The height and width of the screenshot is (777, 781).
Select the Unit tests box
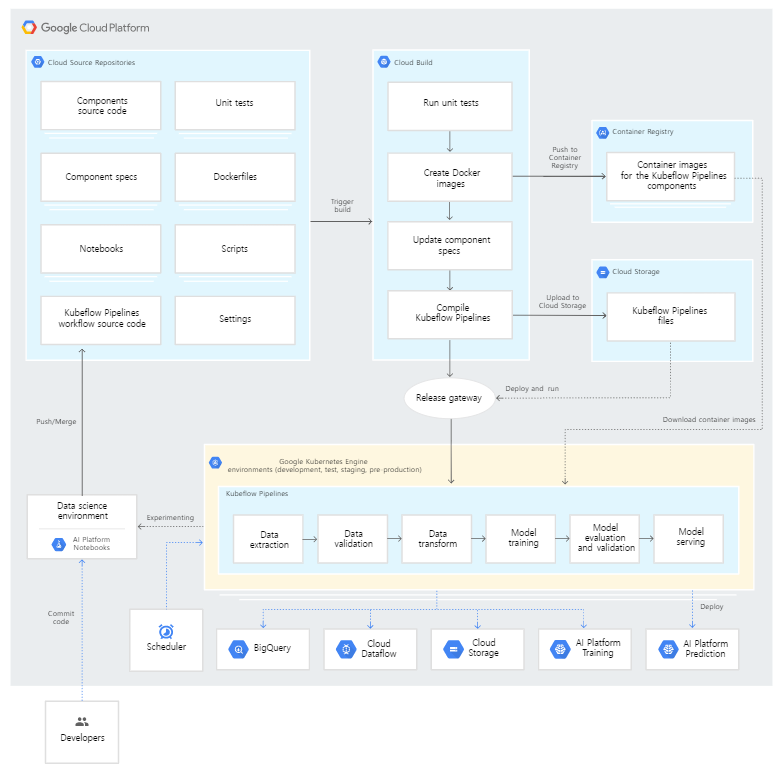[235, 106]
